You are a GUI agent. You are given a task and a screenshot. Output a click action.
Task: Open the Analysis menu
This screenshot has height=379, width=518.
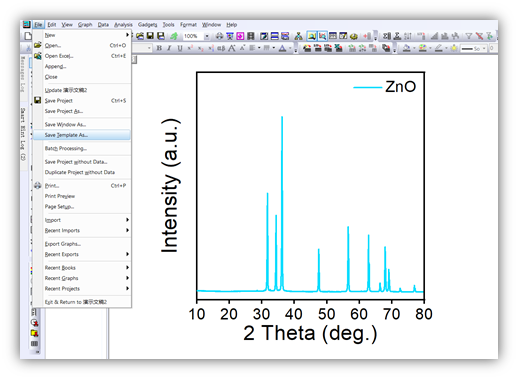[123, 25]
